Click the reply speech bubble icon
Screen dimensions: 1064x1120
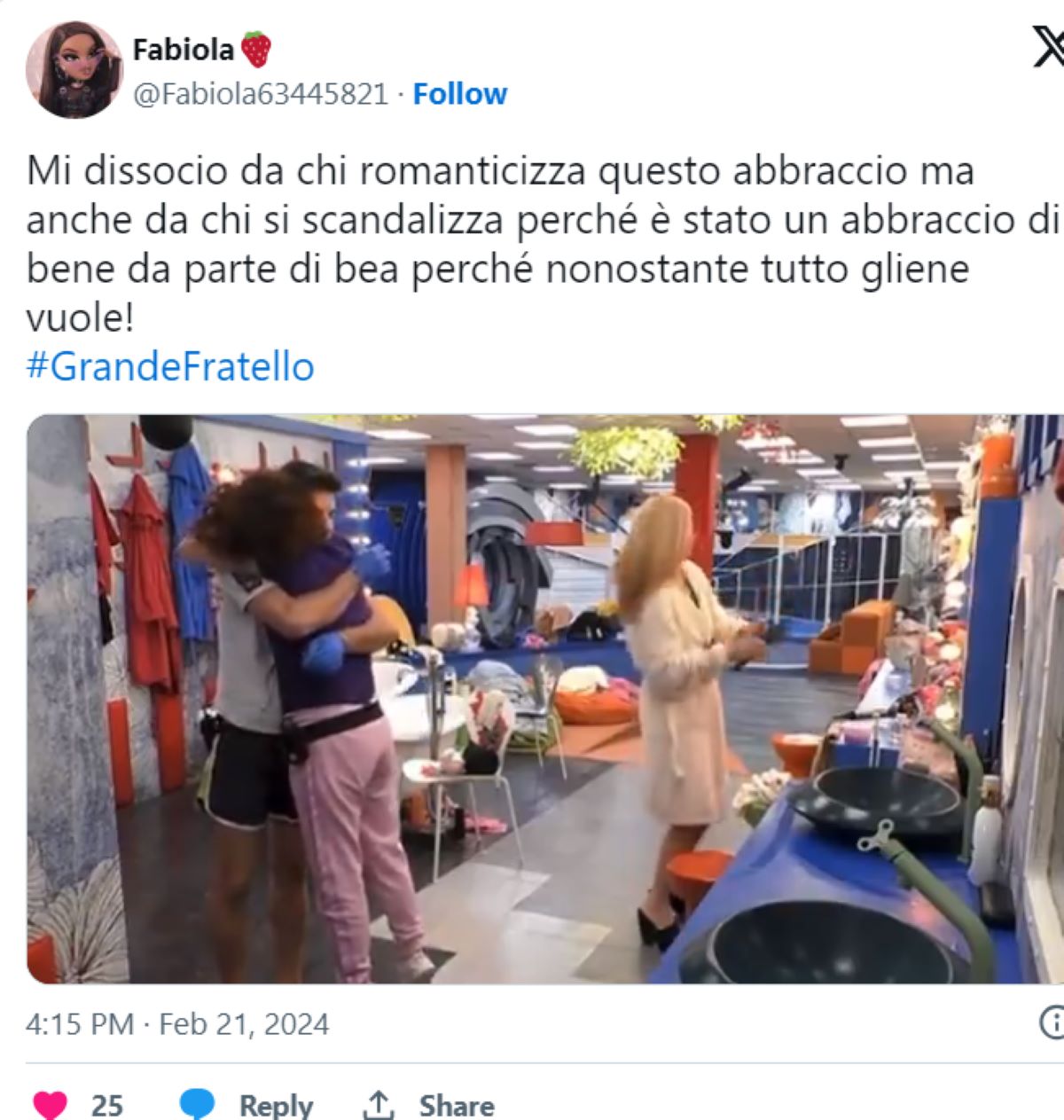tap(197, 1105)
